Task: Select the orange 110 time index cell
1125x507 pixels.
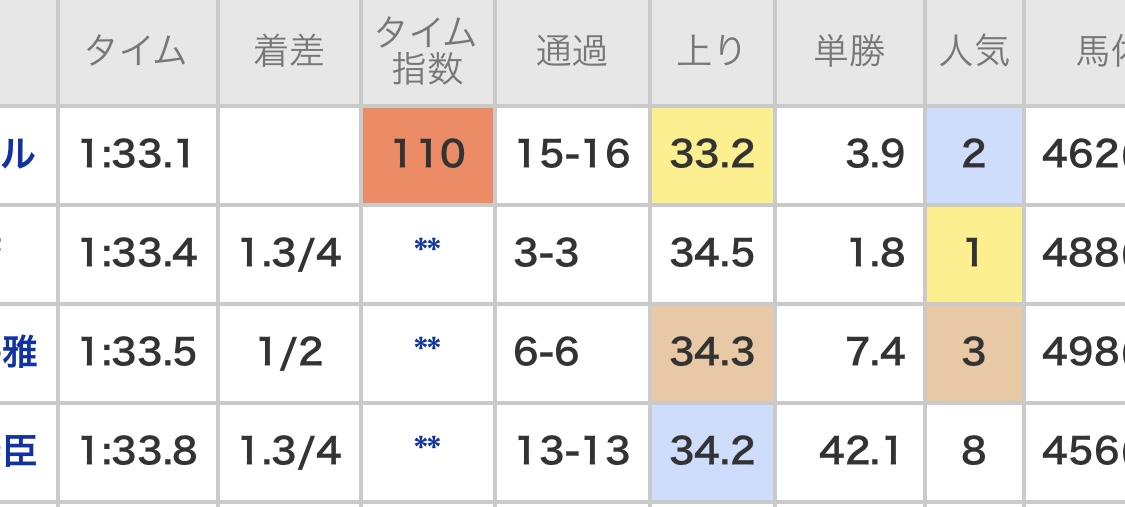Action: click(x=427, y=155)
